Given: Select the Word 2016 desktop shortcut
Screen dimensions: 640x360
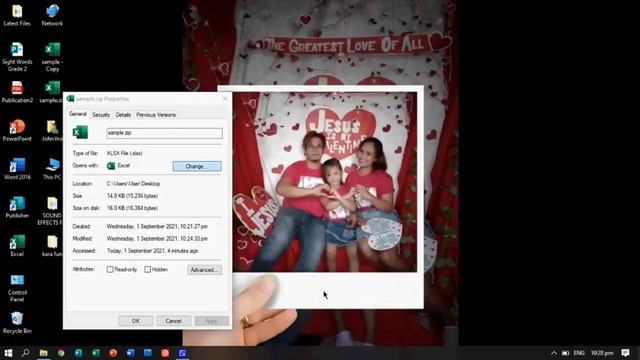Looking at the screenshot, I should click(x=17, y=169).
